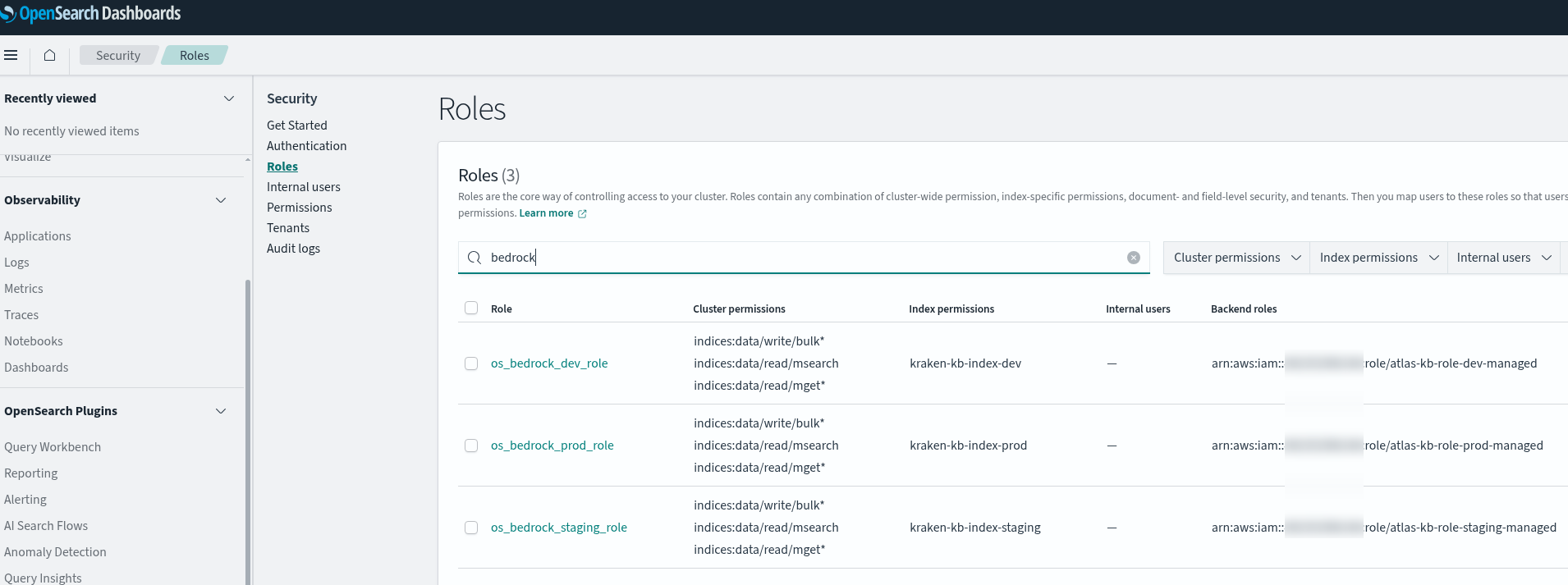1568x585 pixels.
Task: Open the os_bedrock_prod_role link
Action: 552,446
